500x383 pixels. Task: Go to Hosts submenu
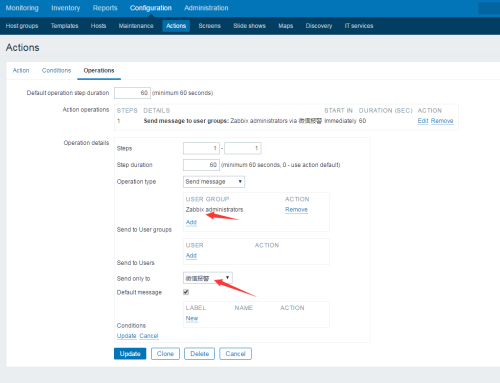point(98,26)
